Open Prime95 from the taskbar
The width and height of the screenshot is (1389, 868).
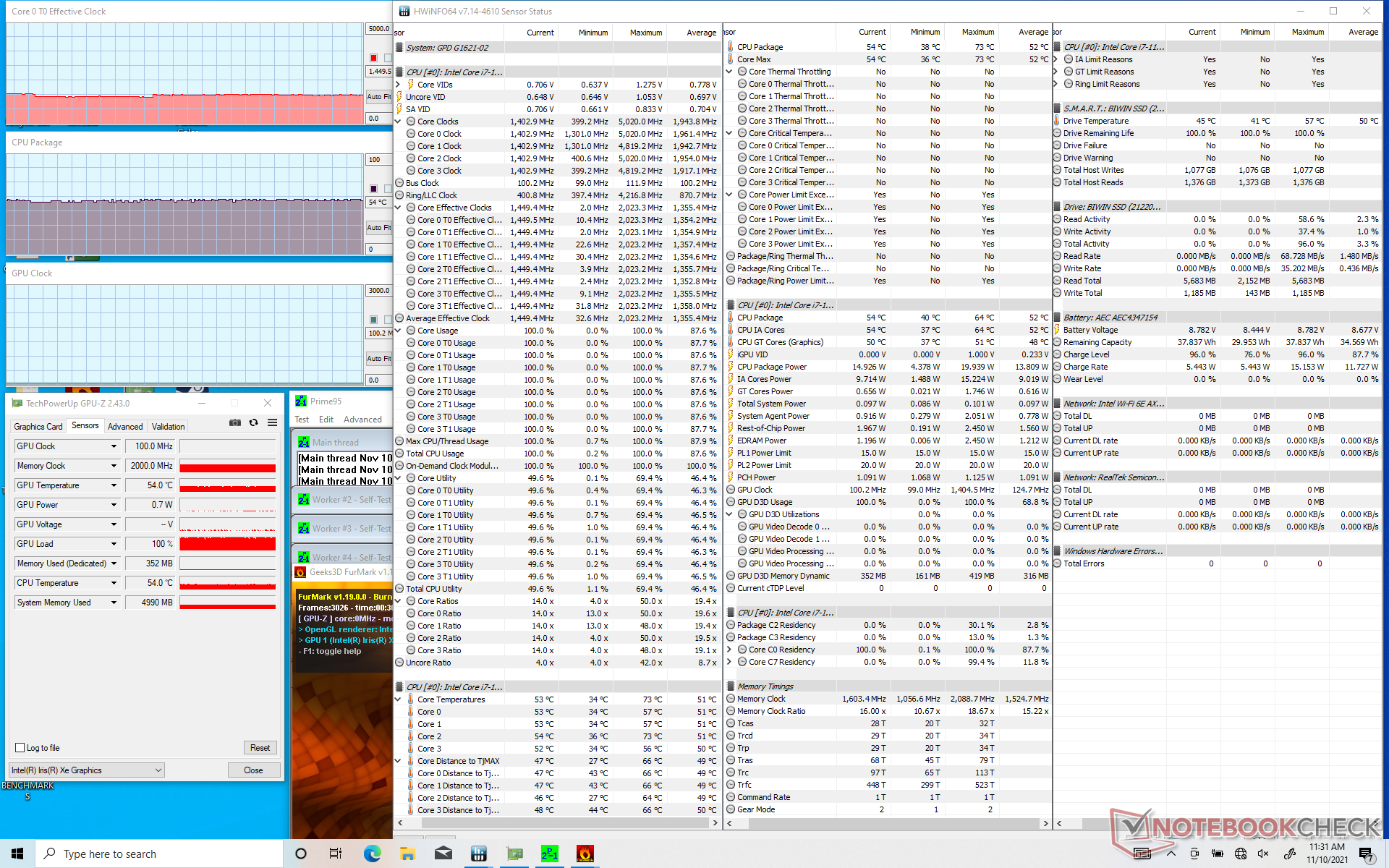tap(550, 854)
